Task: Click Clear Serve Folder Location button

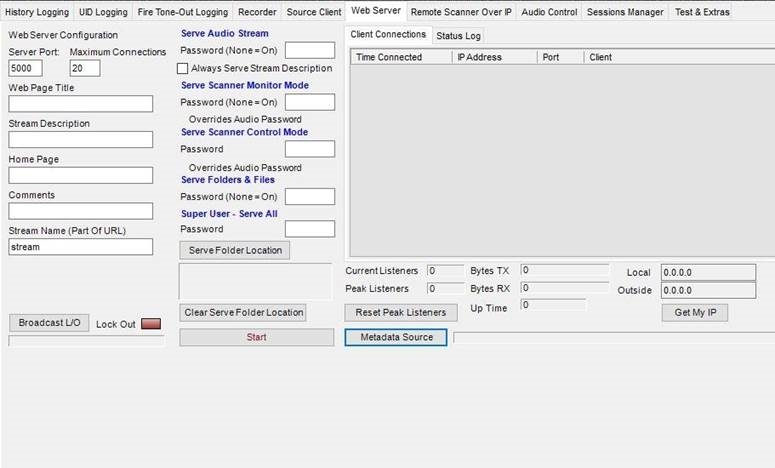Action: [x=243, y=312]
